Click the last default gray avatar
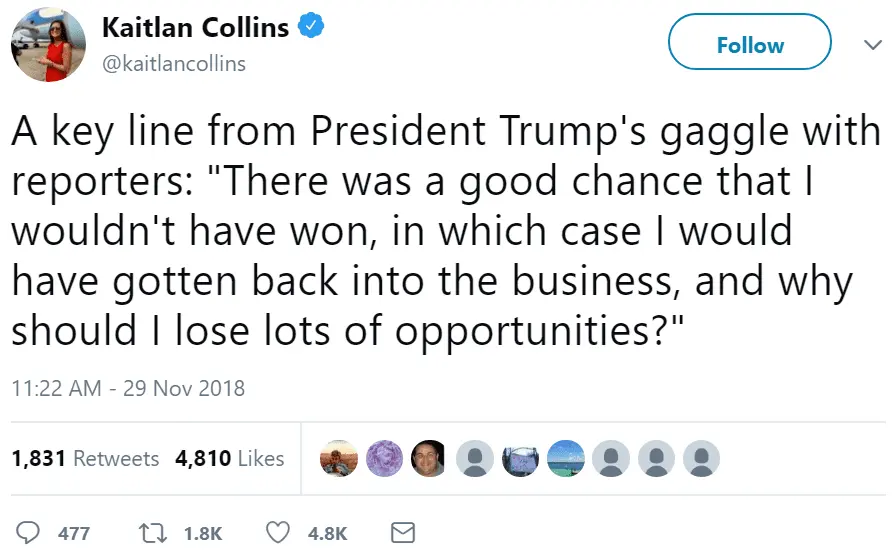The image size is (893, 555). pyautogui.click(x=702, y=459)
